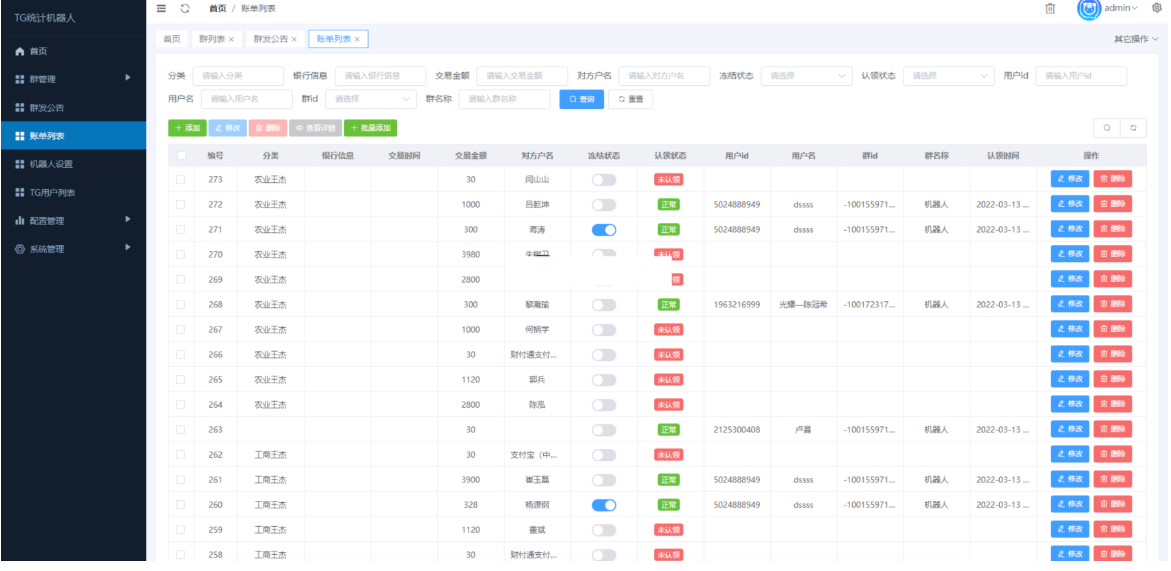The image size is (1171, 571).
Task: Click the 系统管理 gear icon in sidebar
Action: [x=20, y=249]
